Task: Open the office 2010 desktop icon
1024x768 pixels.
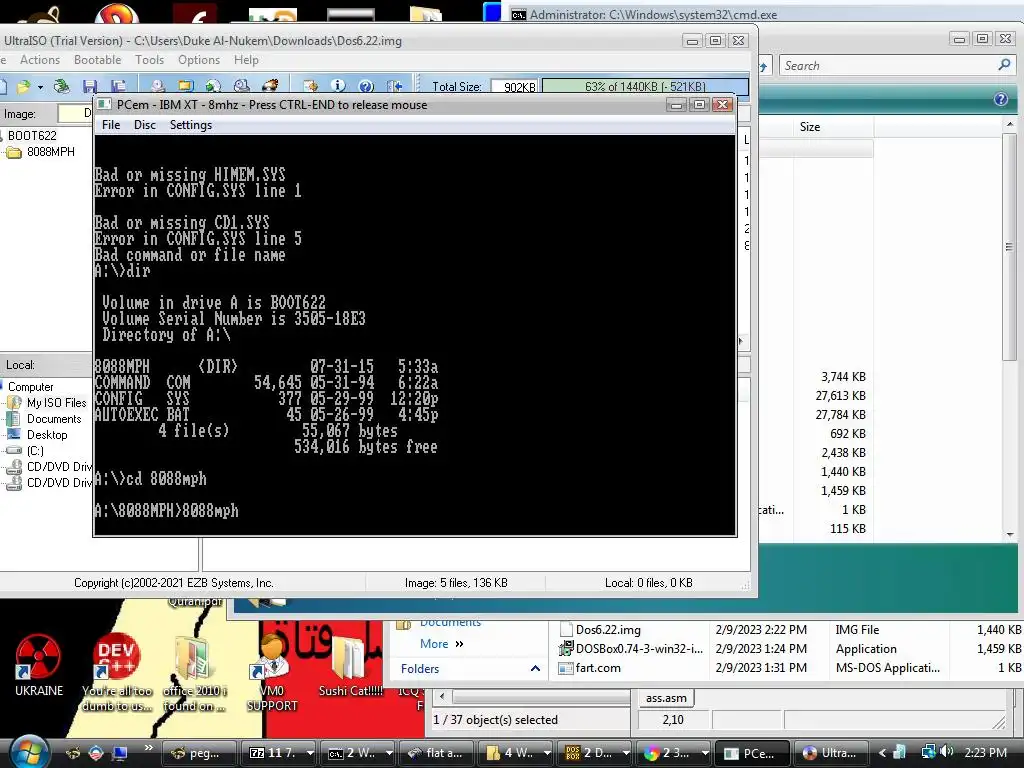Action: 194,673
